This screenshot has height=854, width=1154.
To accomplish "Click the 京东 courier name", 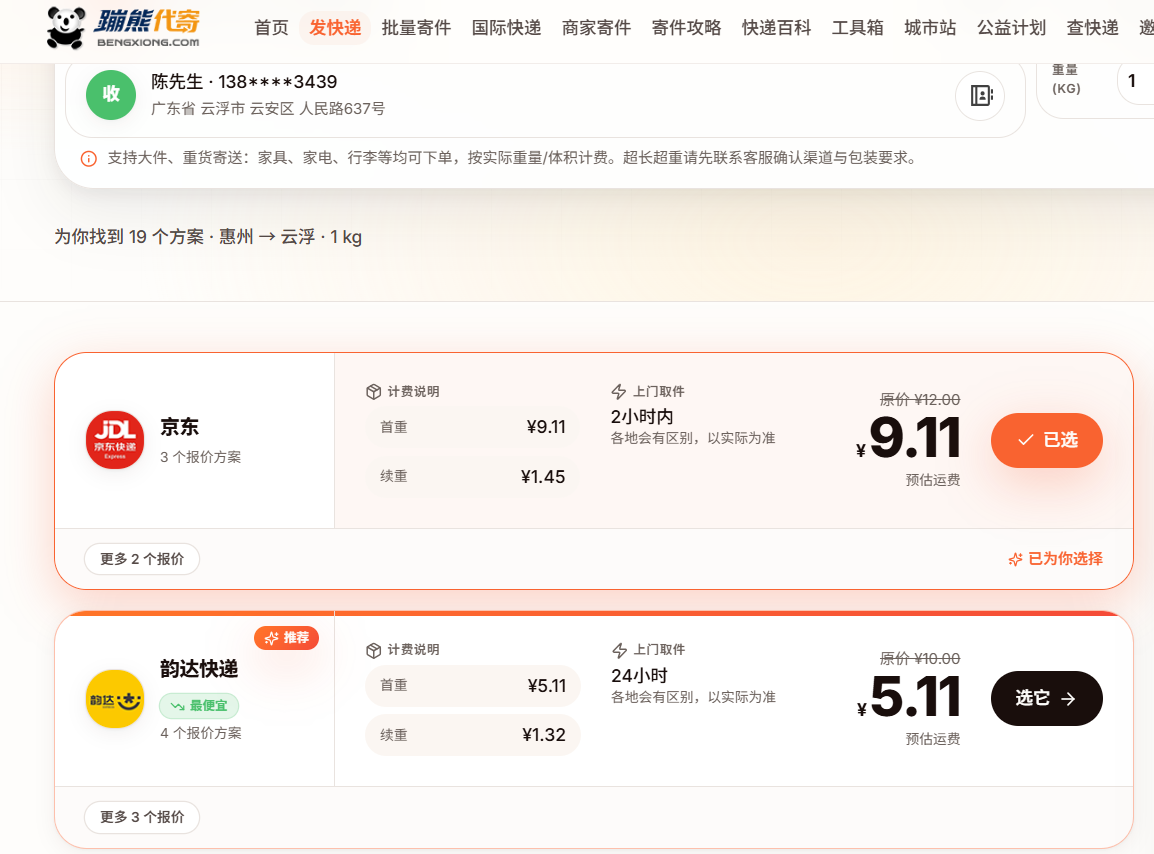I will (180, 427).
